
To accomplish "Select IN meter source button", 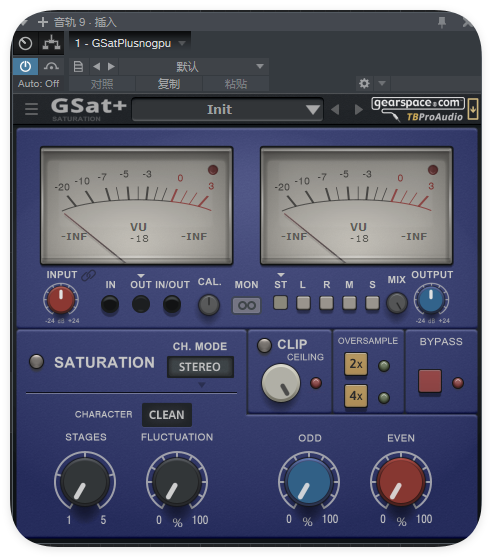I will coord(110,304).
